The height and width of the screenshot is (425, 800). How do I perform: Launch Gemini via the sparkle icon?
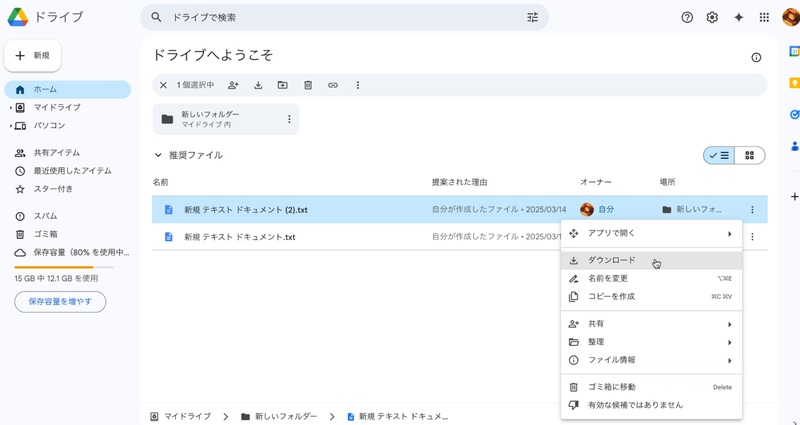click(x=738, y=17)
